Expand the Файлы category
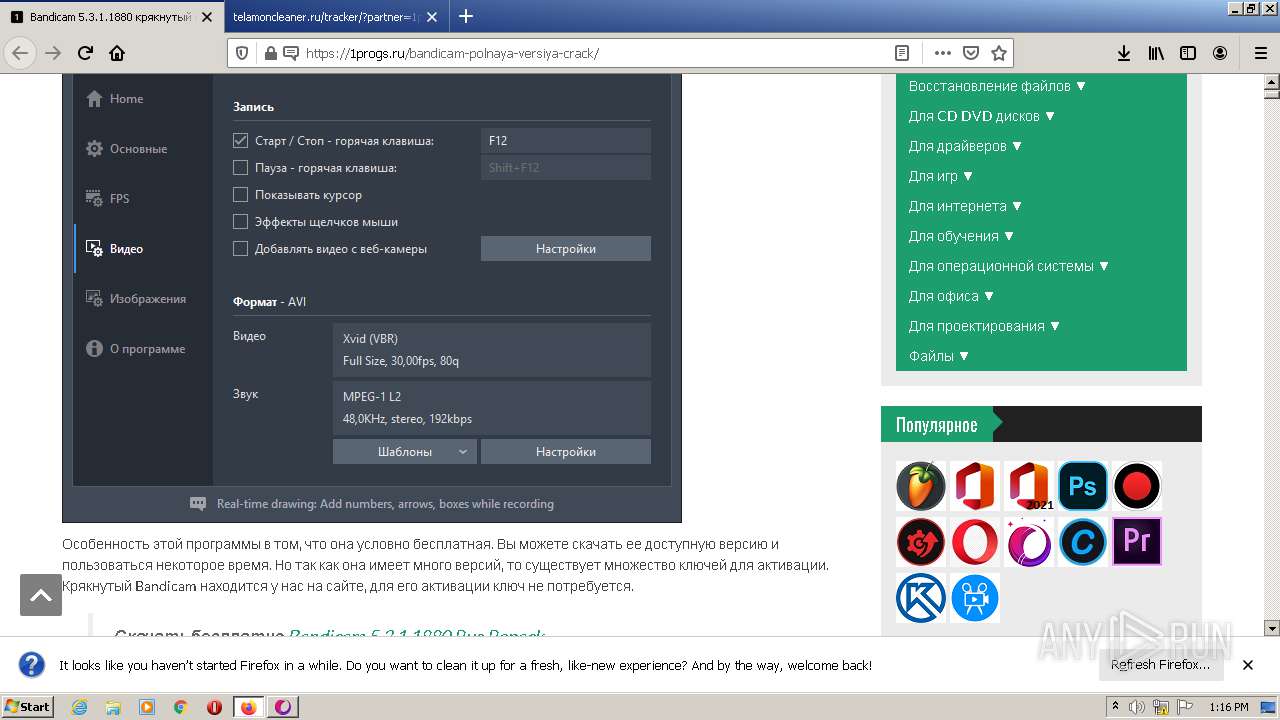This screenshot has height=720, width=1280. pyautogui.click(x=939, y=356)
